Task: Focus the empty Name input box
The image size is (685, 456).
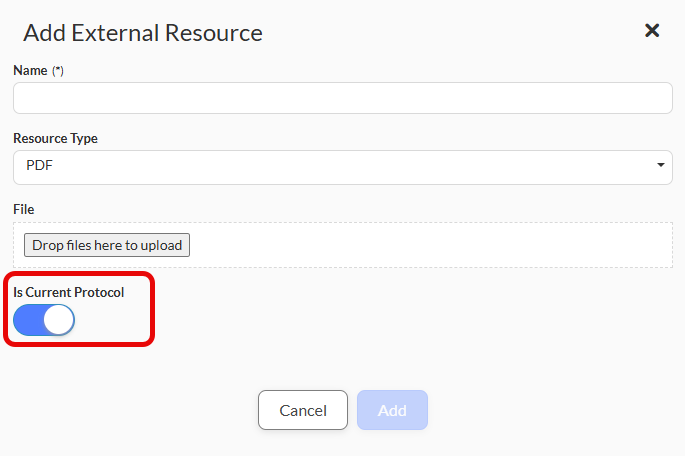Action: 342,98
